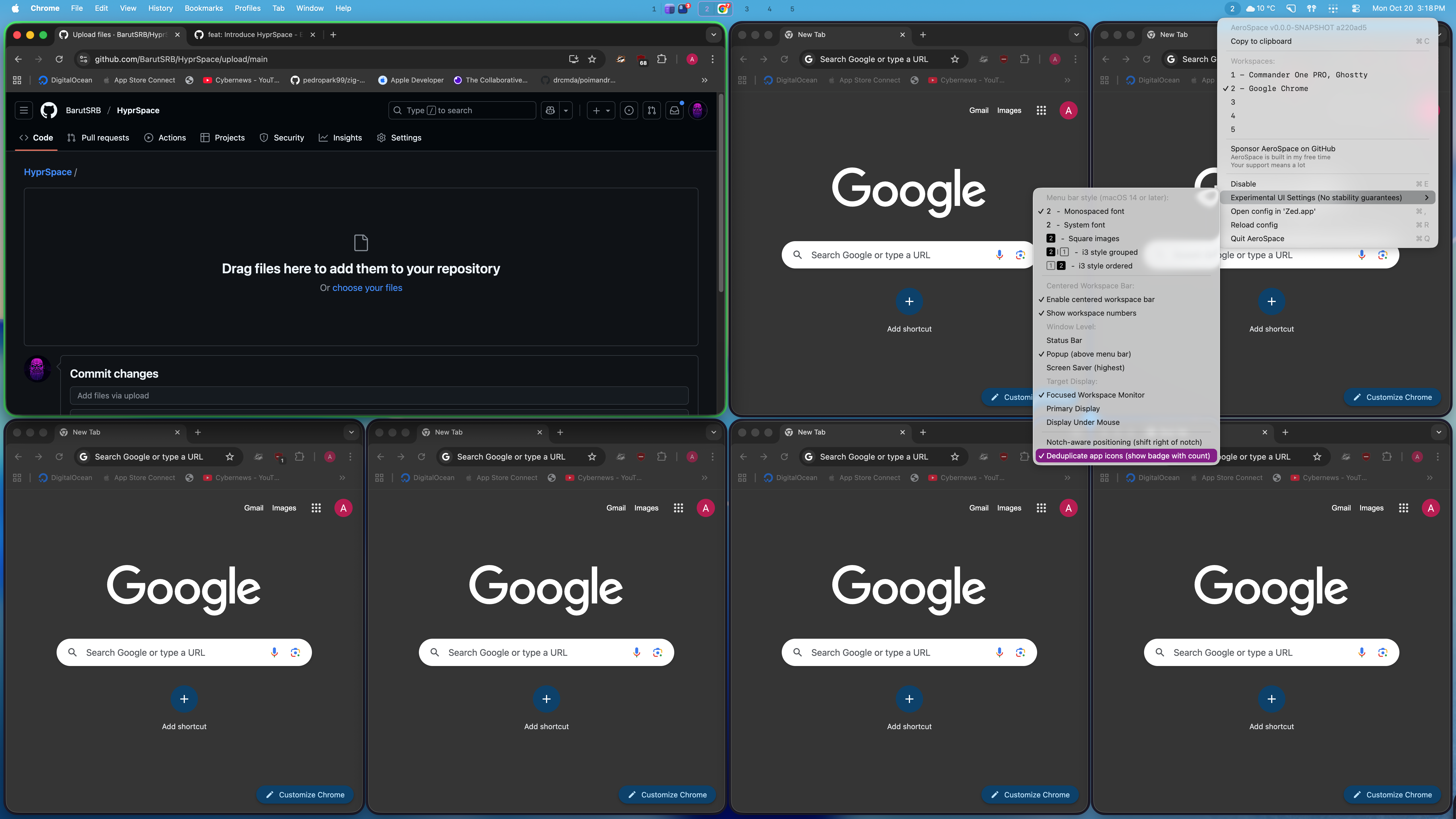Click the commit message input field
The width and height of the screenshot is (1456, 819).
point(379,396)
